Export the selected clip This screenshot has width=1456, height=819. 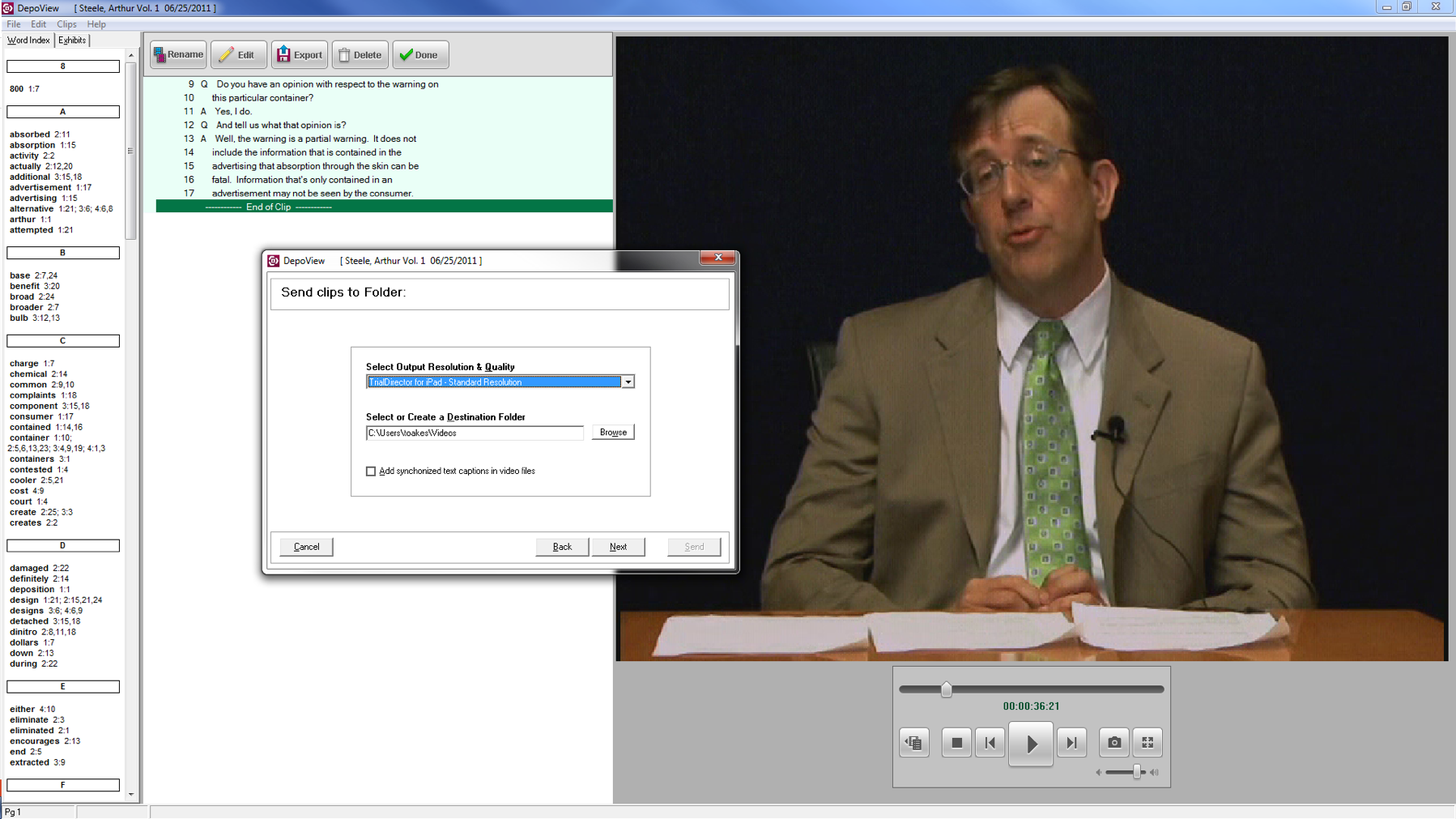click(300, 55)
